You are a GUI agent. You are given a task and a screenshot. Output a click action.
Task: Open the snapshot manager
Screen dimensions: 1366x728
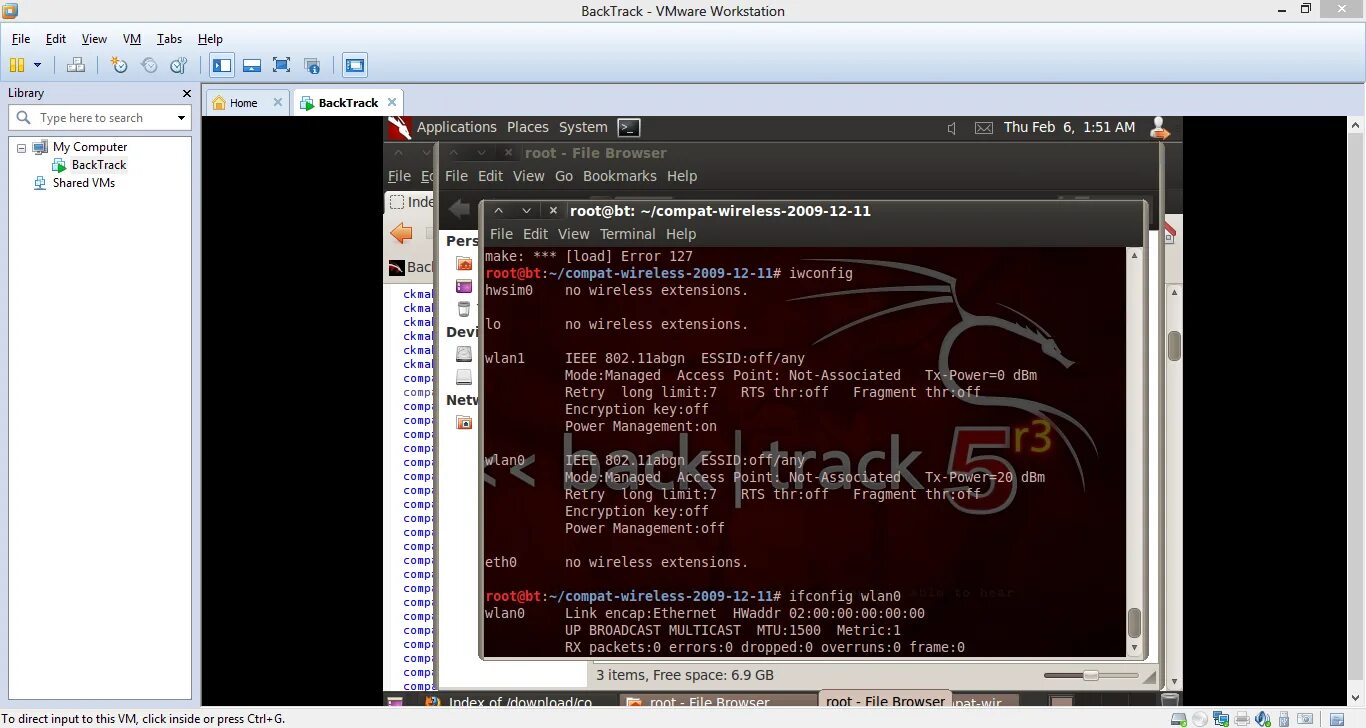[x=179, y=65]
